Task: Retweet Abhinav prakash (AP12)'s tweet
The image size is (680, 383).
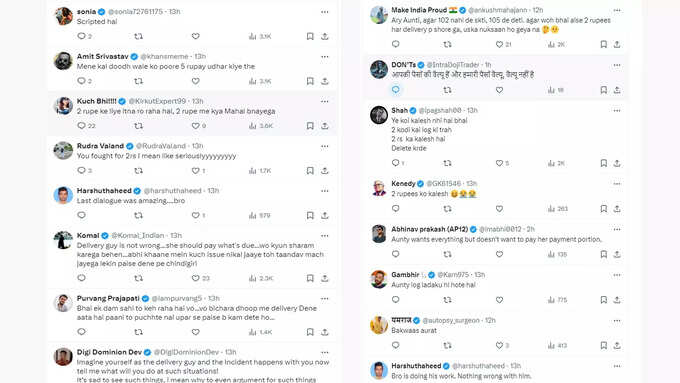Action: click(448, 254)
